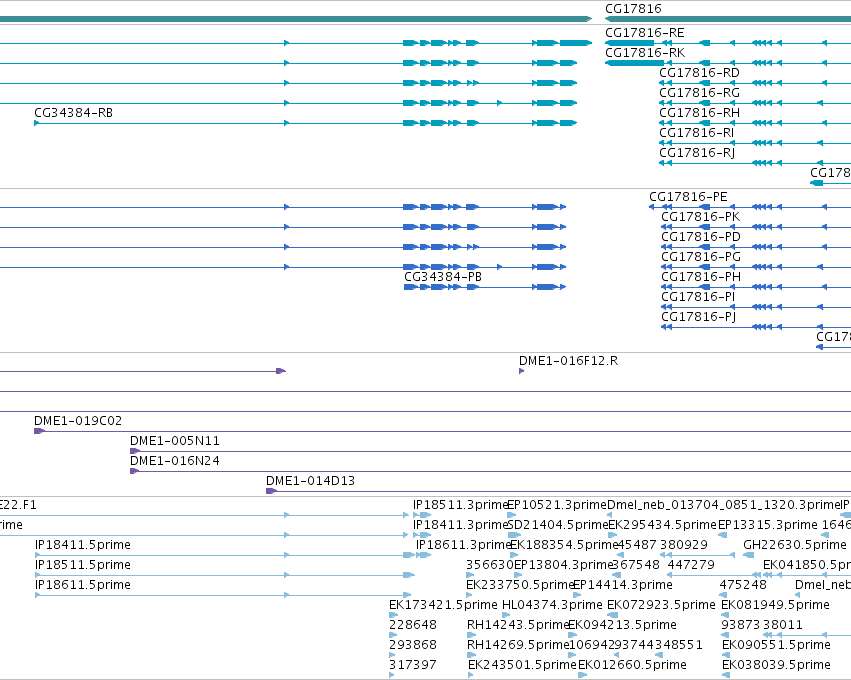
Task: Select EST label EK090551.5prime
Action: 776,646
